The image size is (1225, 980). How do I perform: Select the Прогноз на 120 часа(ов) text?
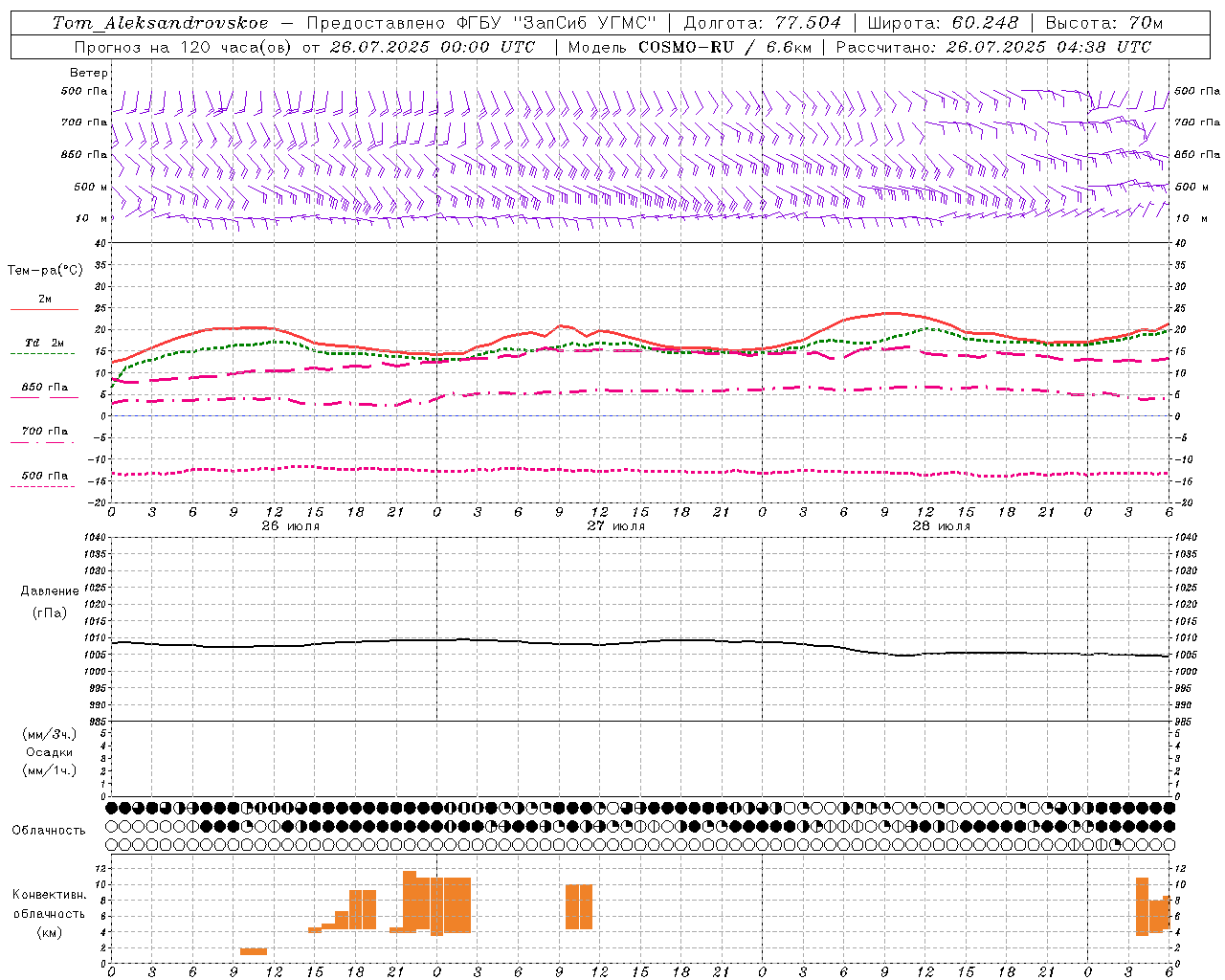click(184, 47)
